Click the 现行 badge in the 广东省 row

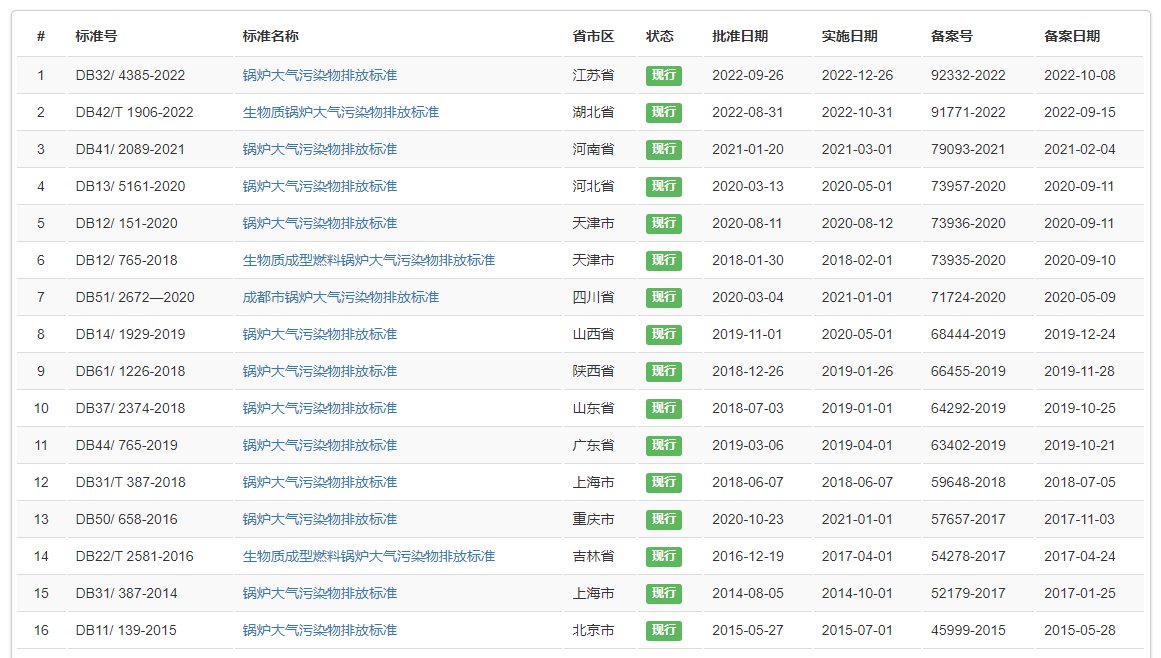[663, 445]
